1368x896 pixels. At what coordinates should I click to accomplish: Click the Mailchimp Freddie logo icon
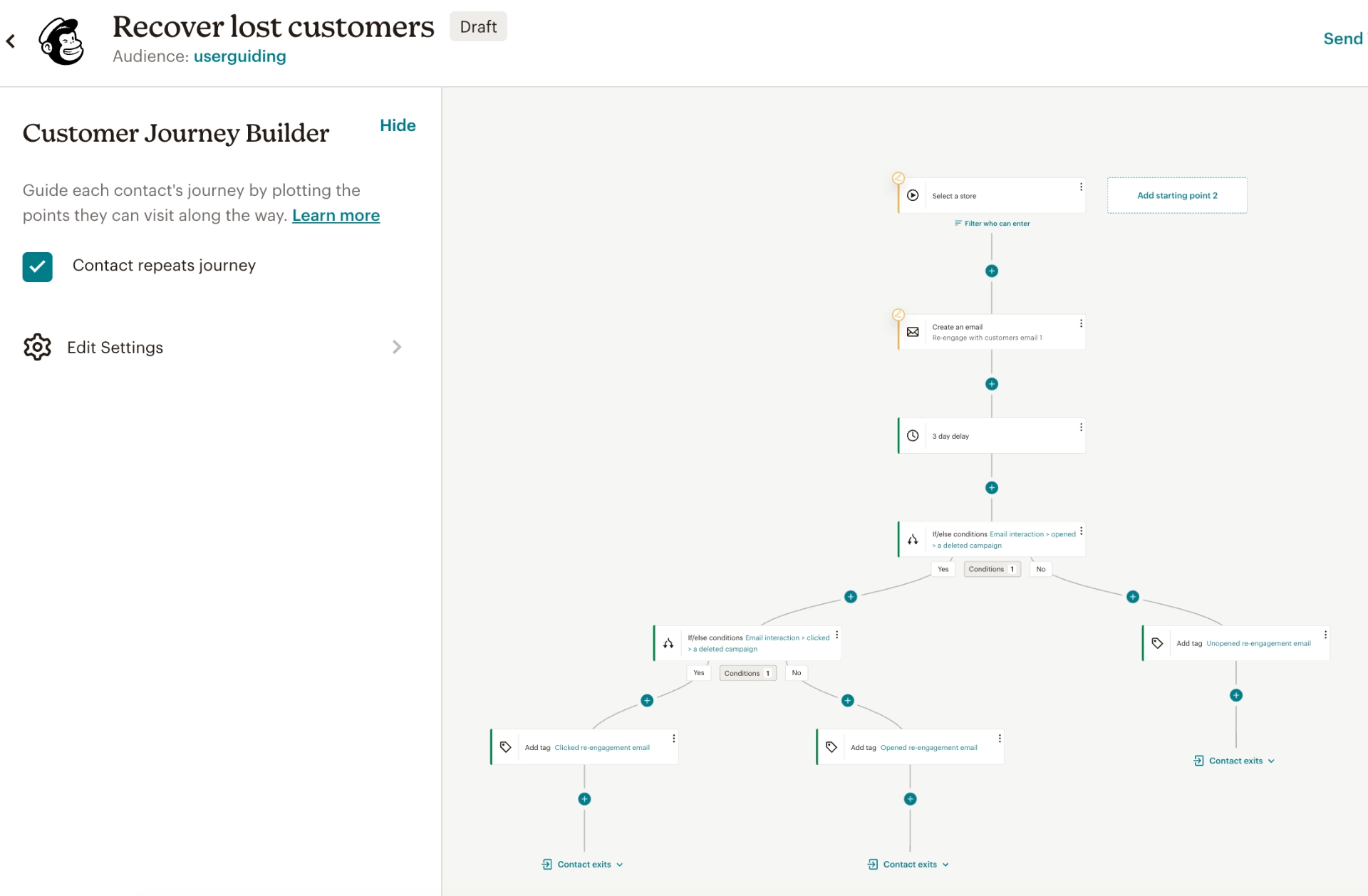coord(62,41)
